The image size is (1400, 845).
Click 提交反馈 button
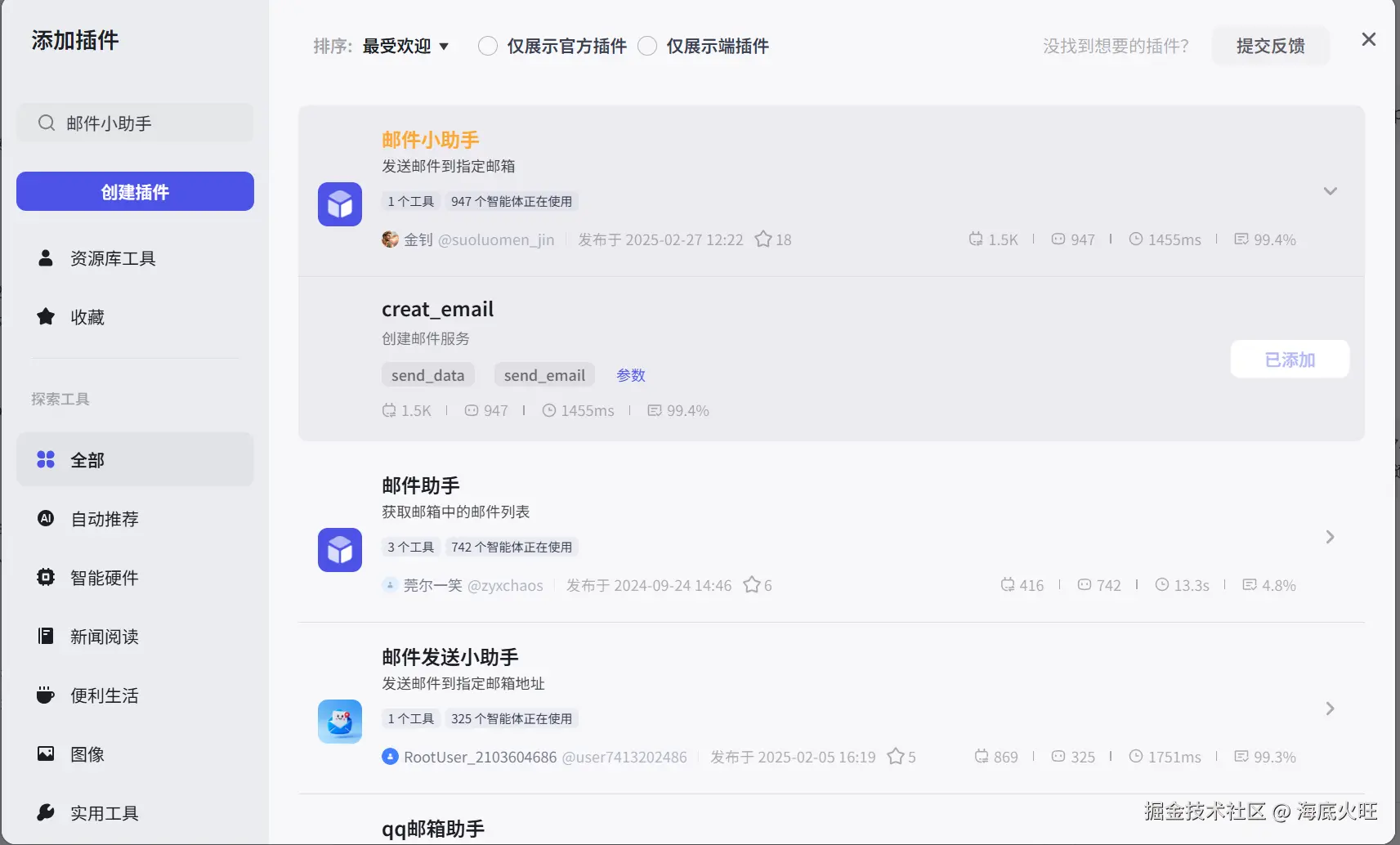tap(1270, 46)
